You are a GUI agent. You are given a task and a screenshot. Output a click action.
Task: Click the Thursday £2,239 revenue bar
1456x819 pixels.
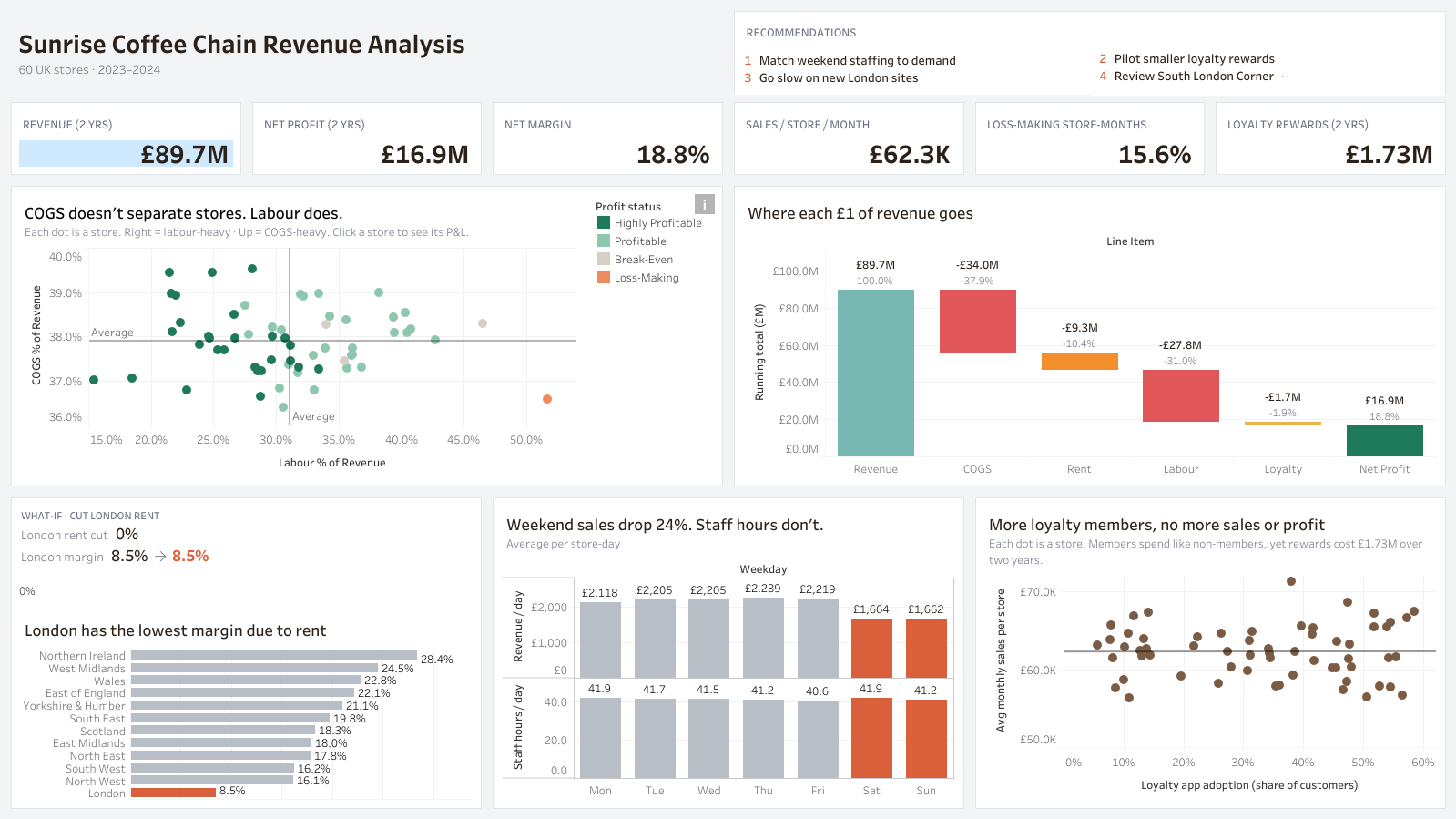(x=763, y=638)
